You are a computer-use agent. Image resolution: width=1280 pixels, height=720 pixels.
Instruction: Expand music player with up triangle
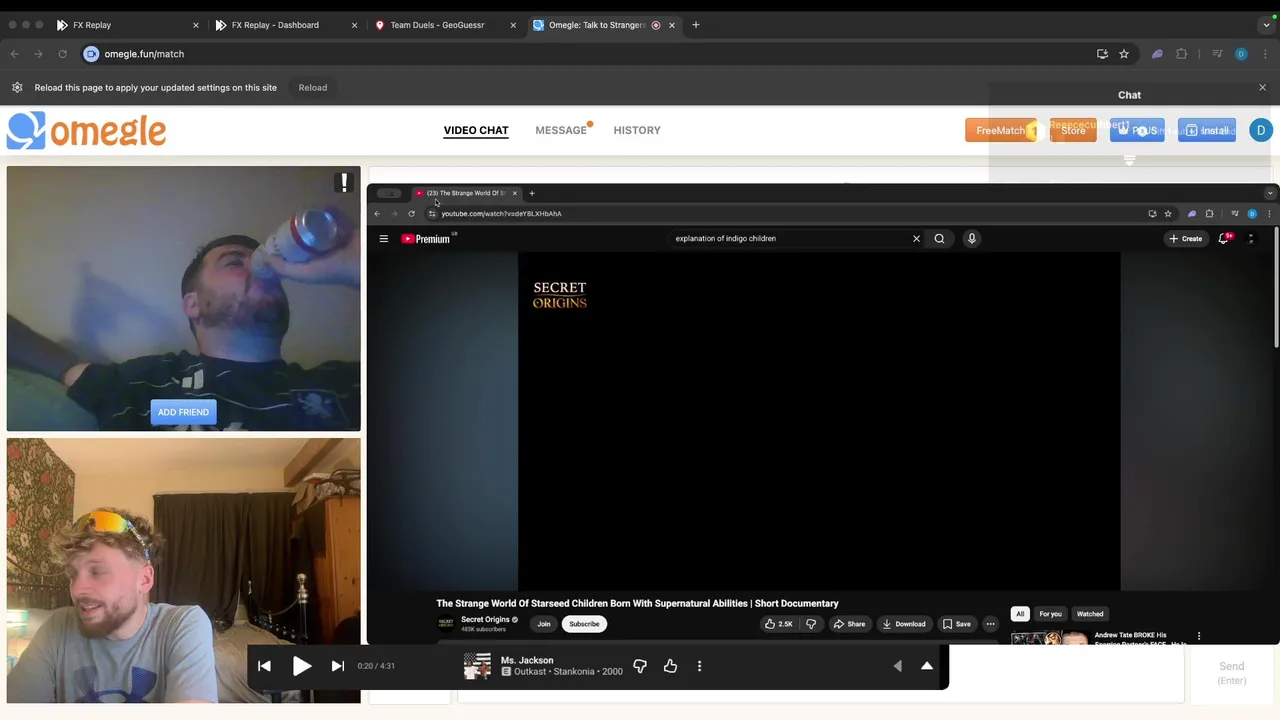tap(927, 666)
